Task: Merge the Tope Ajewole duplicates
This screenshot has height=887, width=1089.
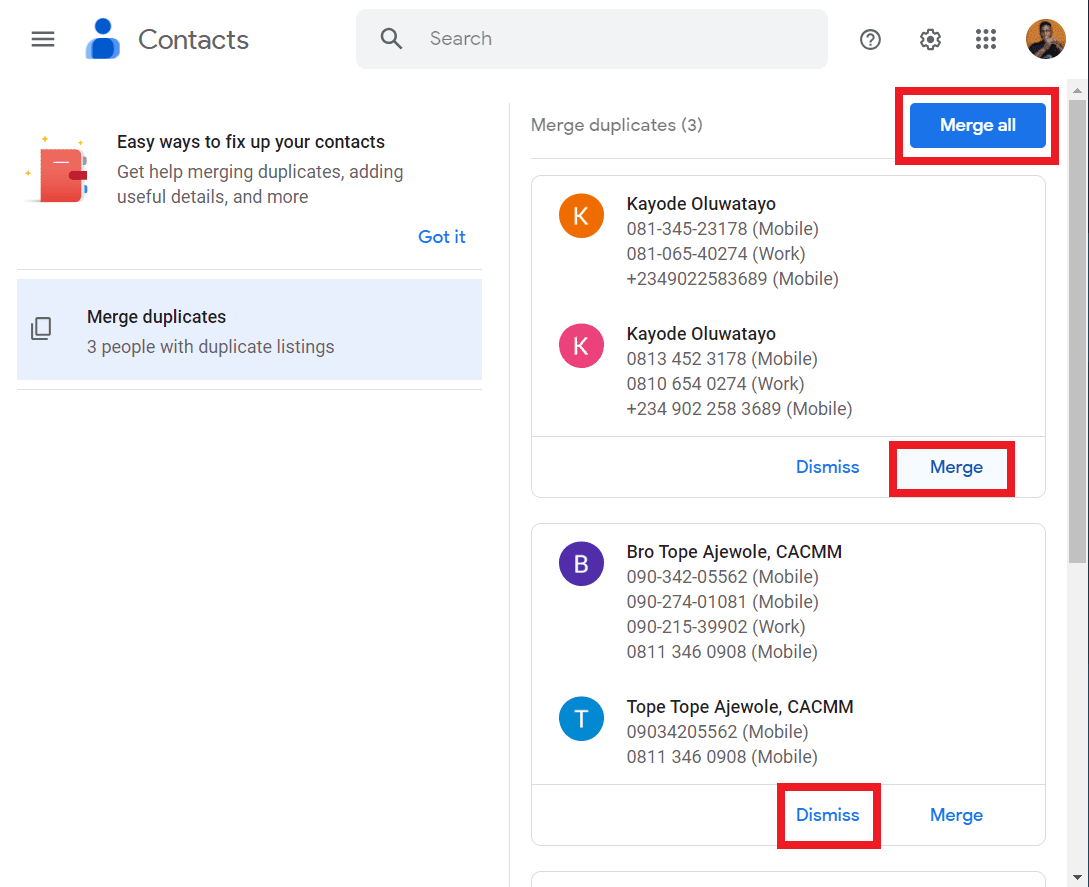Action: tap(955, 815)
